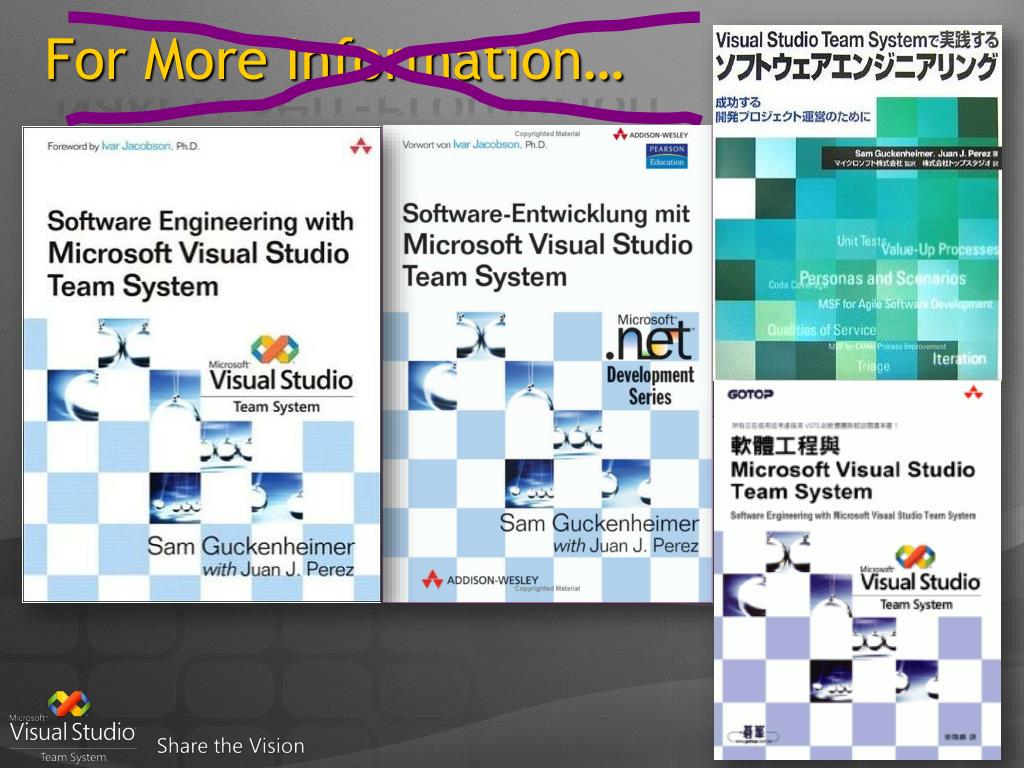The height and width of the screenshot is (768, 1024).
Task: Click 'Iteration' on Japanese cover
Action: point(959,359)
